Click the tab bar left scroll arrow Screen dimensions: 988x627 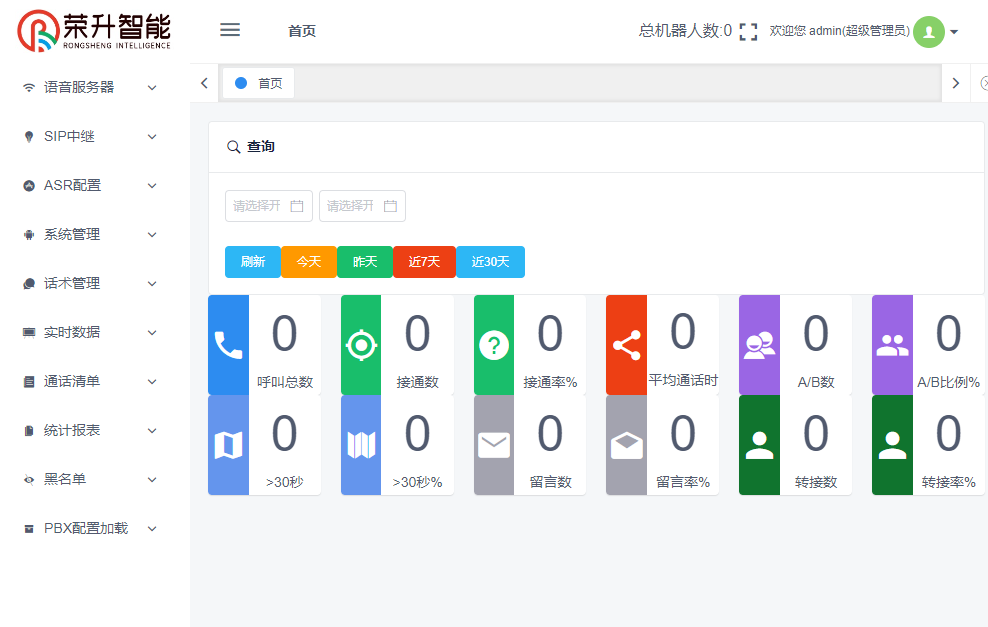tap(204, 83)
